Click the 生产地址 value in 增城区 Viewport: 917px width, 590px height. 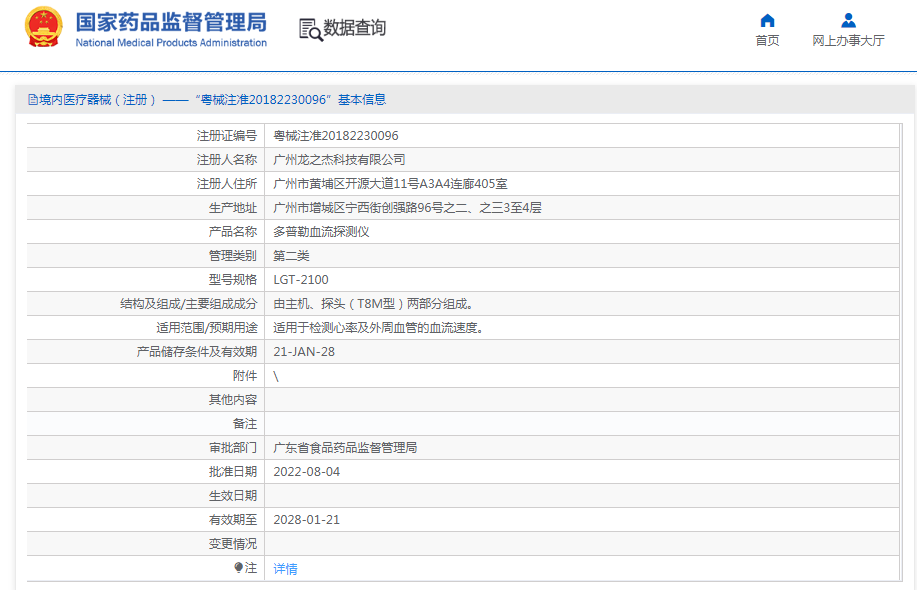tap(407, 208)
